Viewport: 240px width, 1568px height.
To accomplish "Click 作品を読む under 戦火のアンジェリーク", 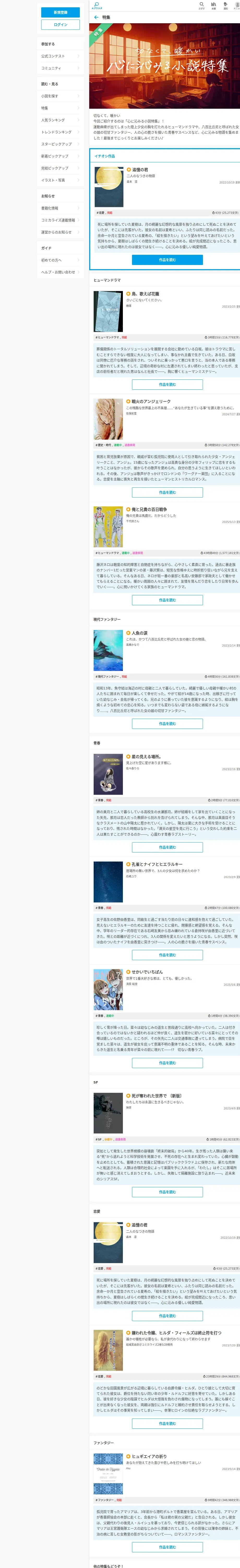I will click(x=167, y=492).
